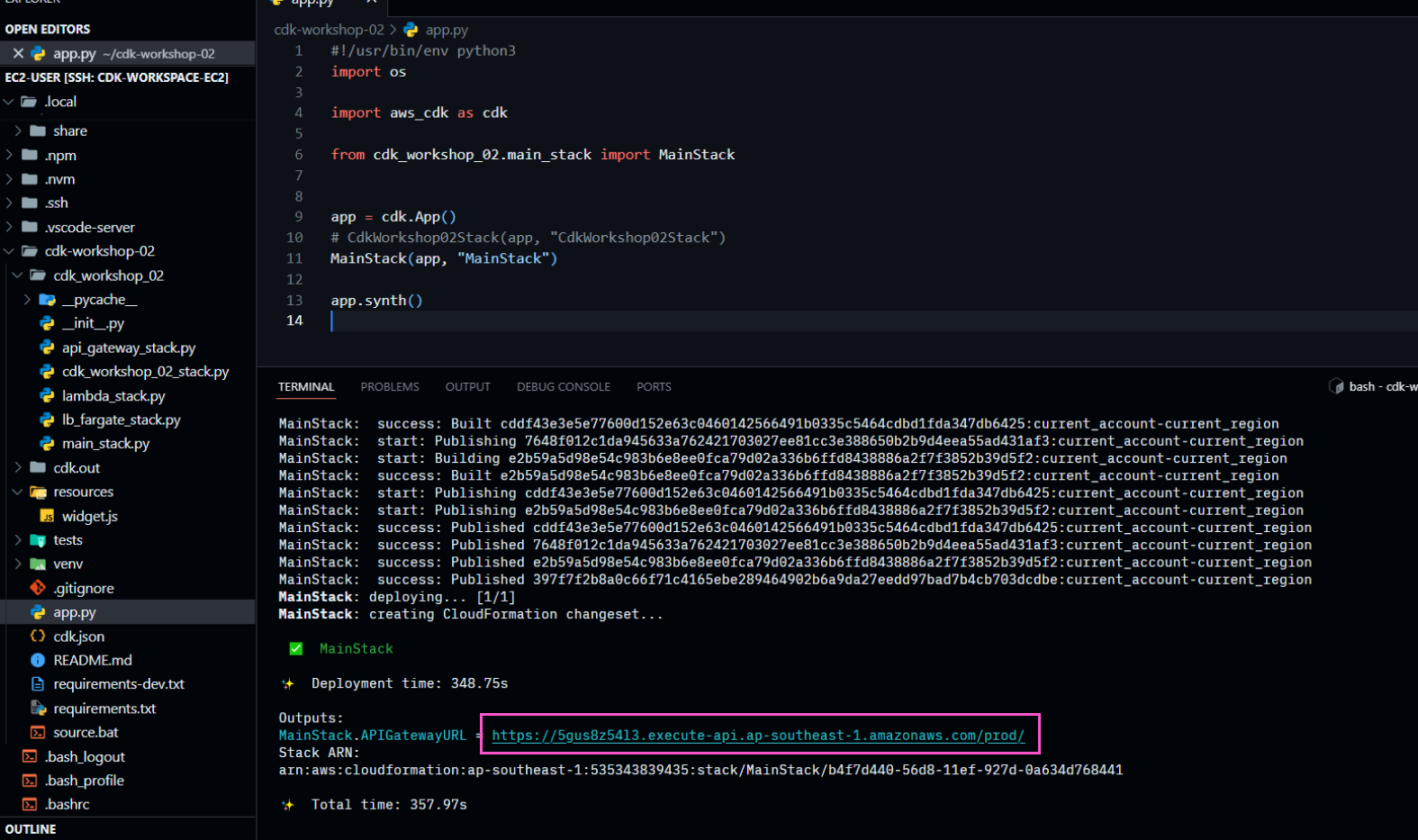Screen dimensions: 1418x840
Task: Switch to the TERMINAL panel tab
Action: (306, 387)
